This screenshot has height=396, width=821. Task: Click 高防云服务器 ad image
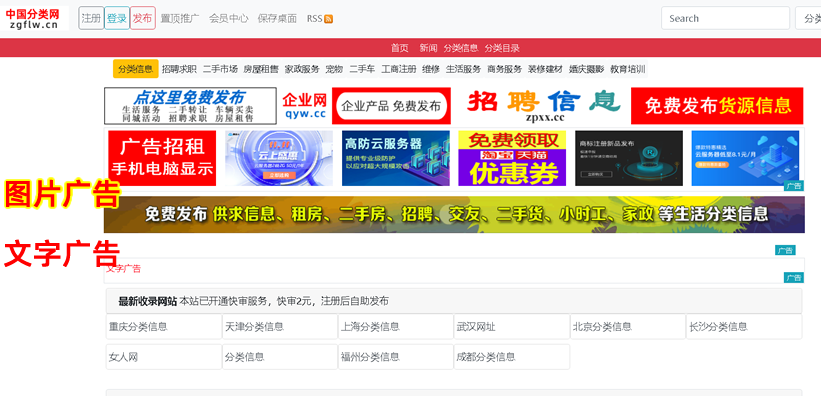coord(395,158)
